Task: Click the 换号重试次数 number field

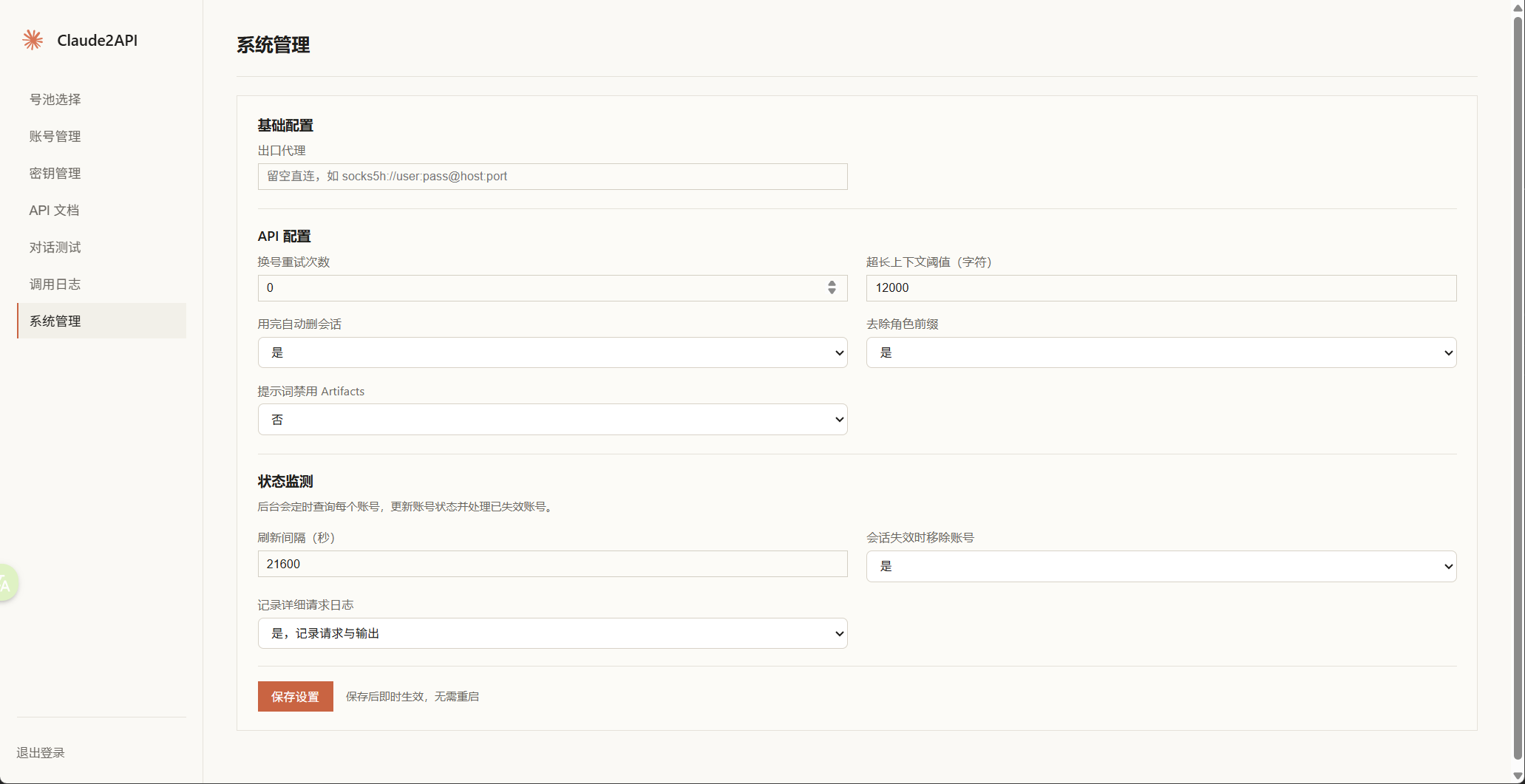Action: (x=552, y=288)
